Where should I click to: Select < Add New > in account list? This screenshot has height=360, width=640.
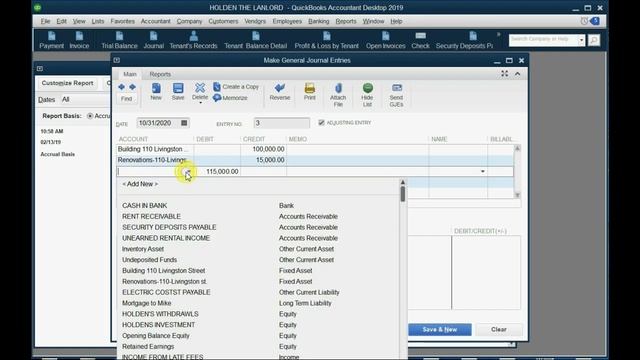click(x=140, y=184)
